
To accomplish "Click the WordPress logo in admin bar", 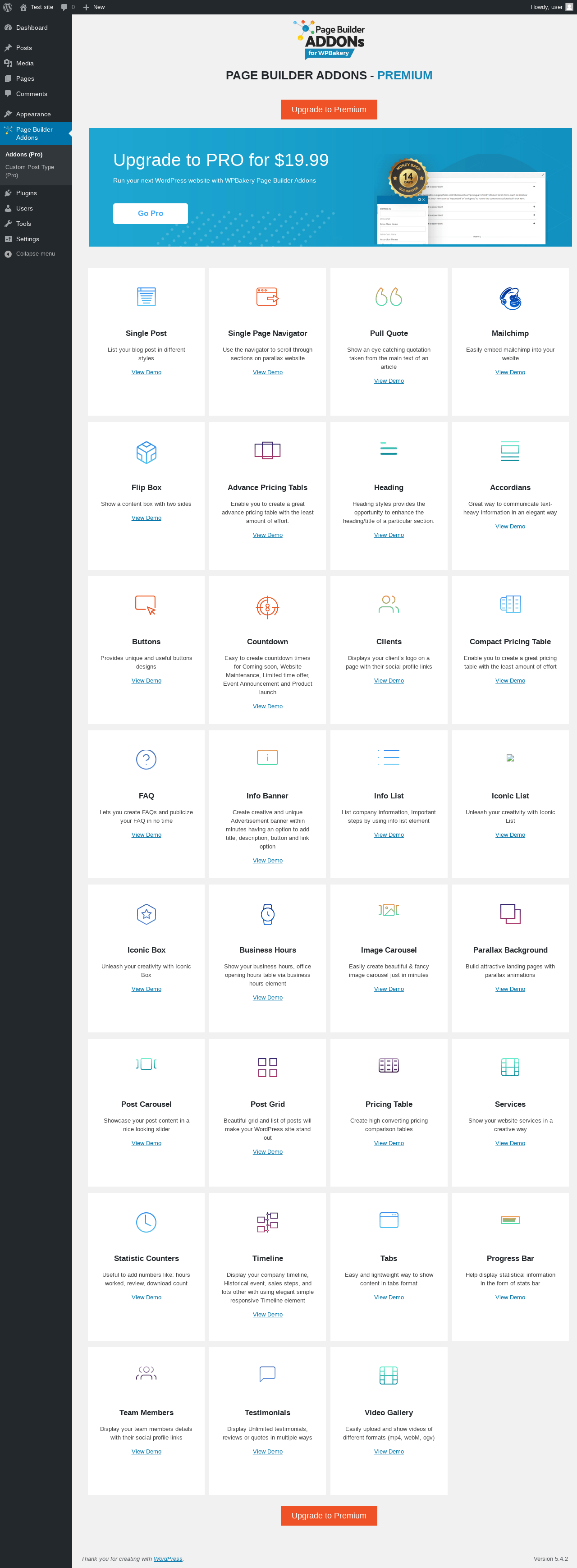I will 8,7.
